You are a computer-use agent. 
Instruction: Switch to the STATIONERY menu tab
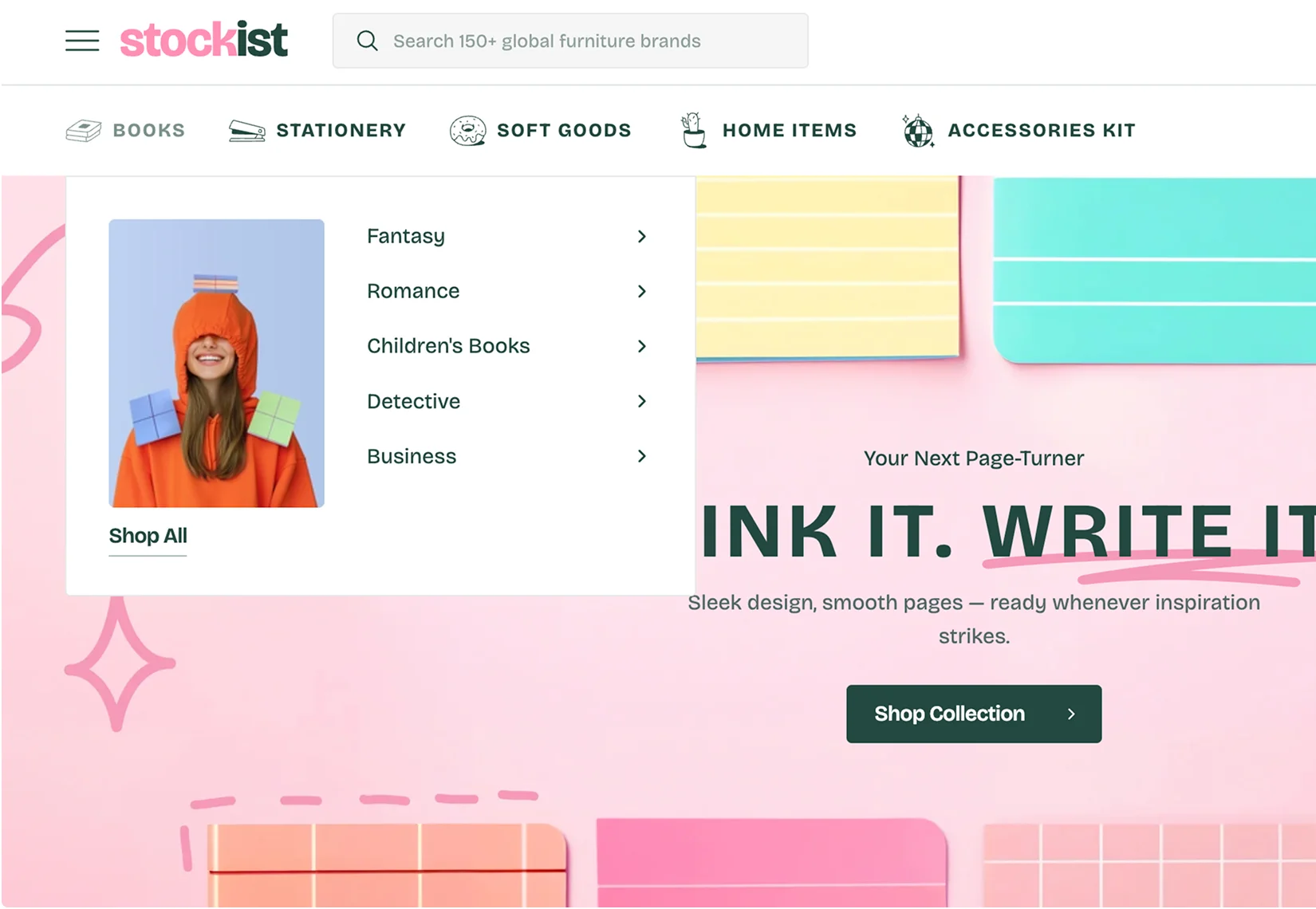(x=341, y=130)
